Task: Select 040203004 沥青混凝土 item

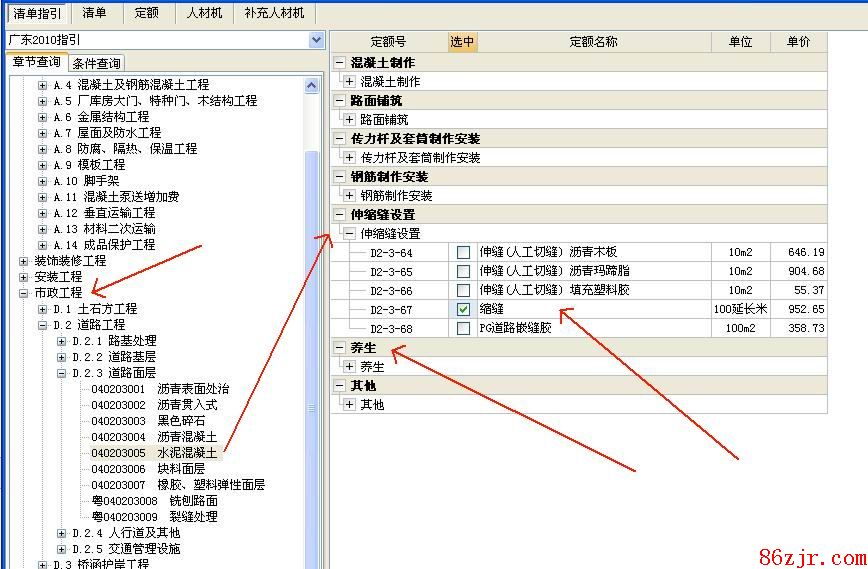Action: coord(153,437)
